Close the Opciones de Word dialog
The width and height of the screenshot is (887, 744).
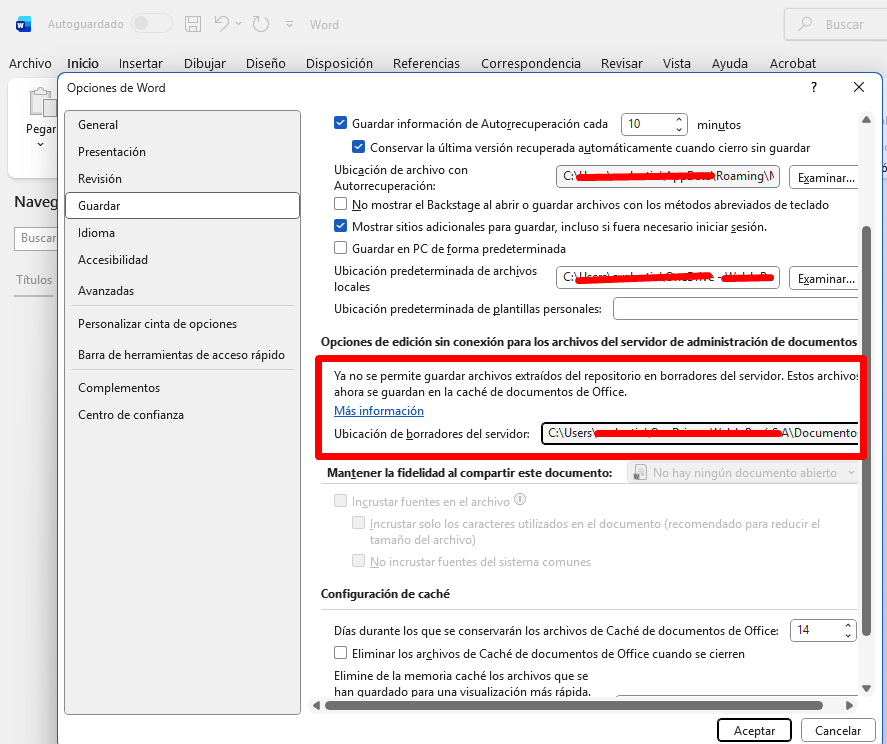pyautogui.click(x=859, y=87)
